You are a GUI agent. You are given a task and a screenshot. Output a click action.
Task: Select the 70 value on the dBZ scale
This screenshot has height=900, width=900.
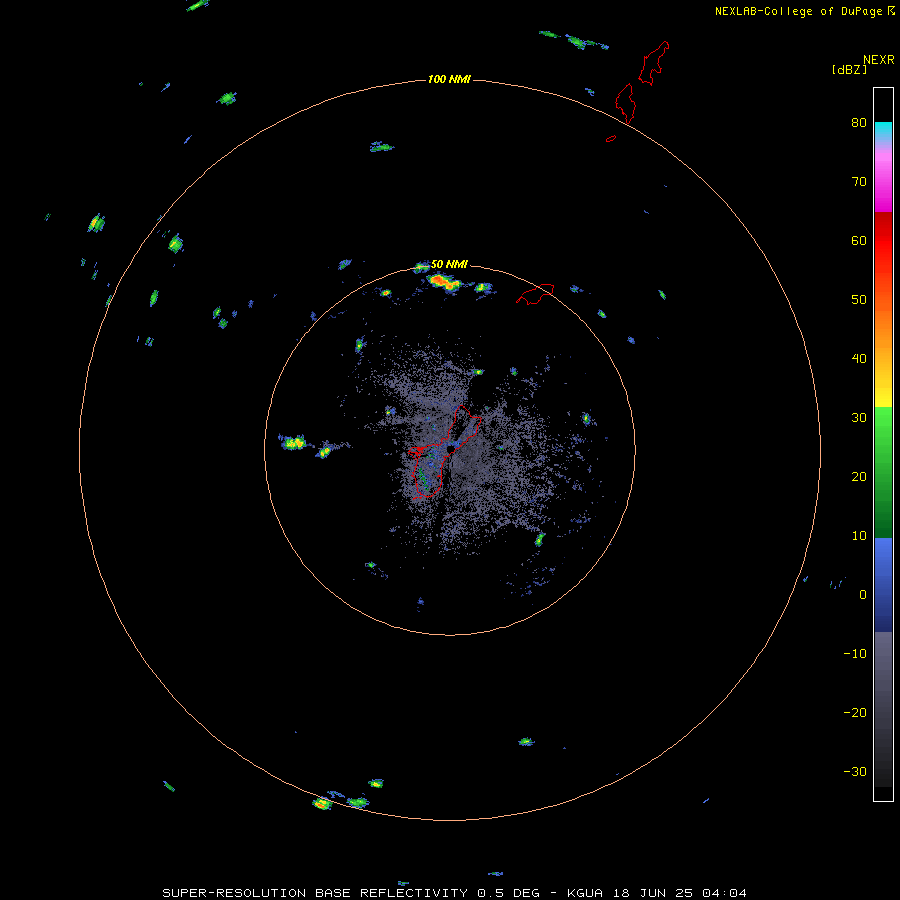point(859,182)
